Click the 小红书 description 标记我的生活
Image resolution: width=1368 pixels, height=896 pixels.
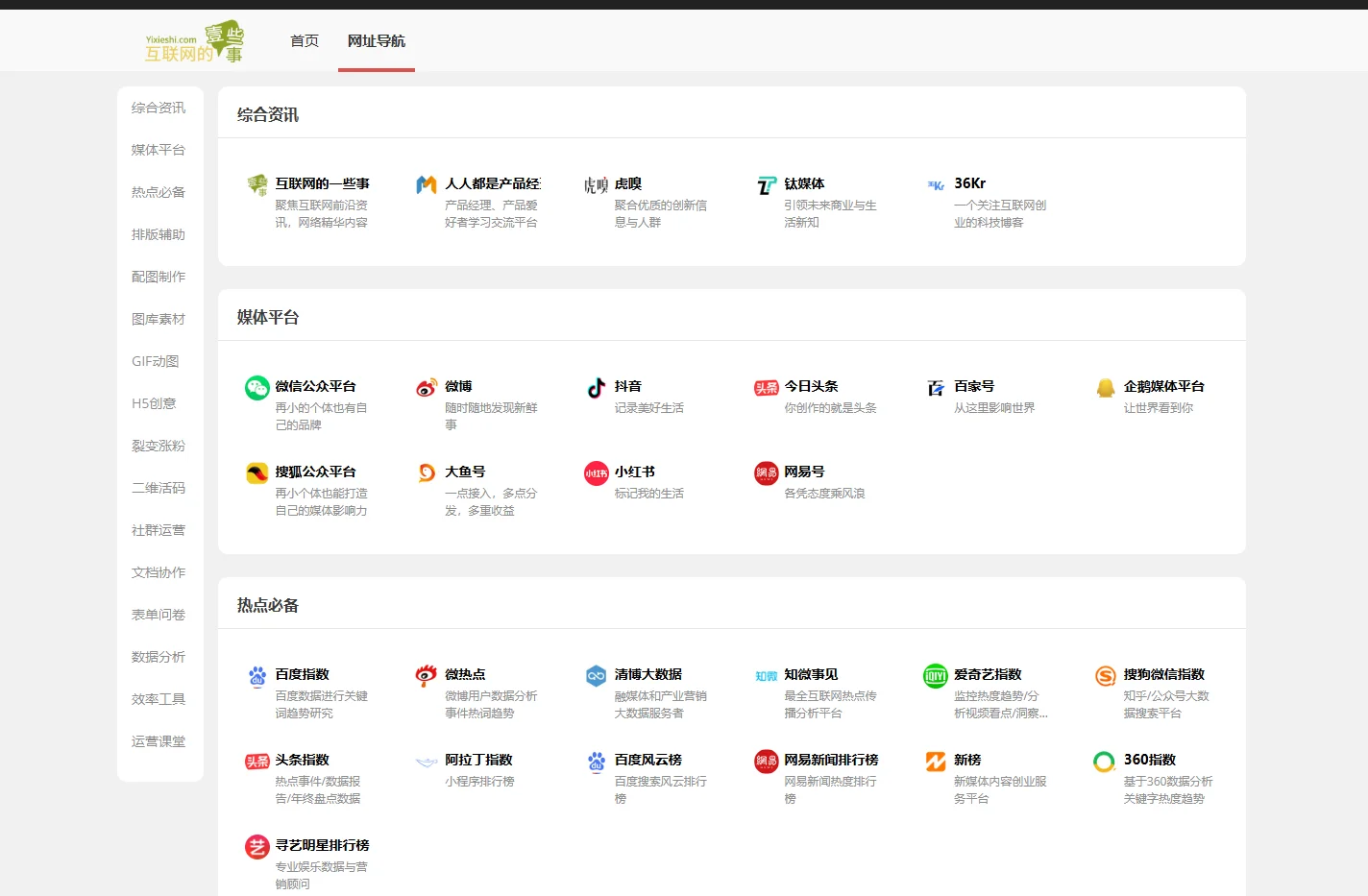pyautogui.click(x=649, y=494)
